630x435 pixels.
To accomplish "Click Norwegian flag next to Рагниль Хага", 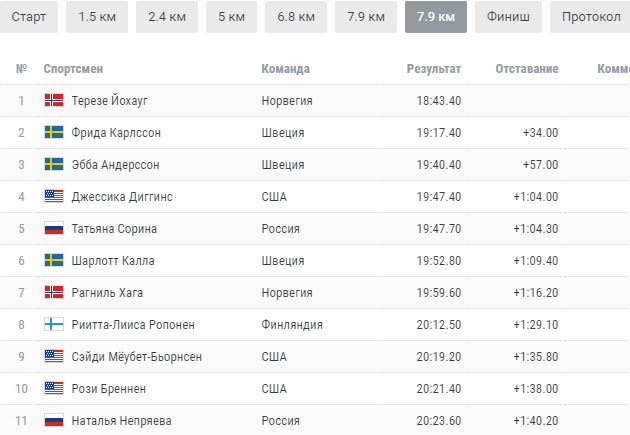I will (x=54, y=293).
